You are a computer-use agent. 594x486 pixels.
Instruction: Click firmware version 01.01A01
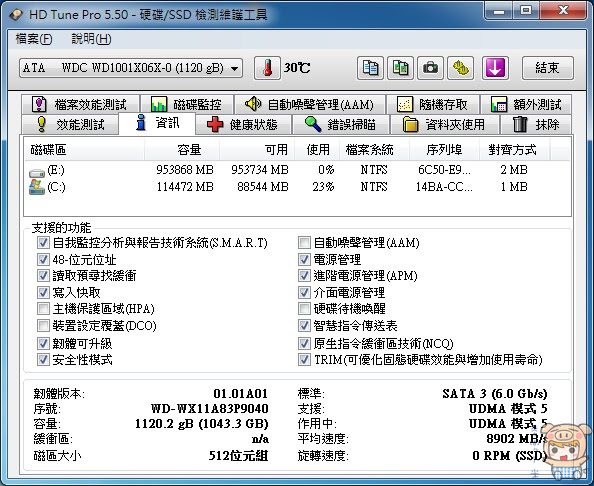241,394
